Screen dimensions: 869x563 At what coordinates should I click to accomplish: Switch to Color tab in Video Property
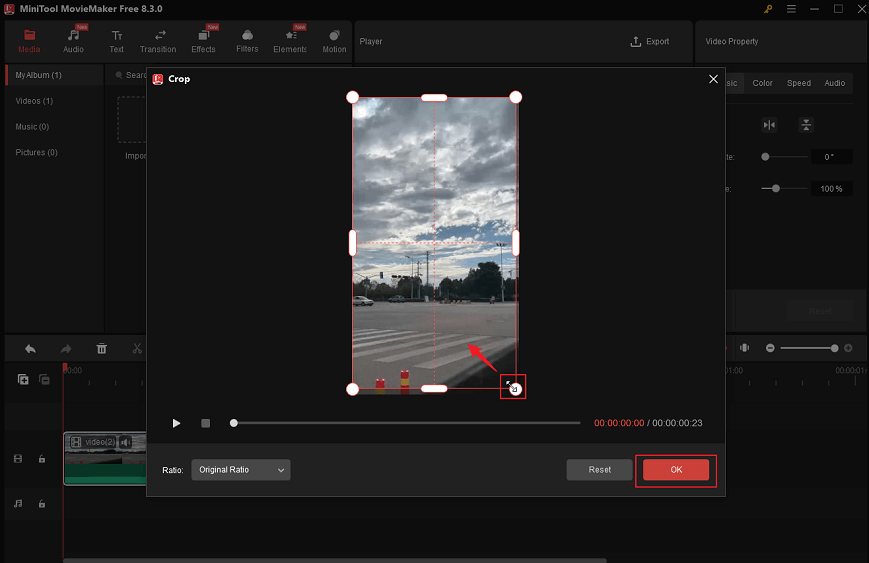762,83
